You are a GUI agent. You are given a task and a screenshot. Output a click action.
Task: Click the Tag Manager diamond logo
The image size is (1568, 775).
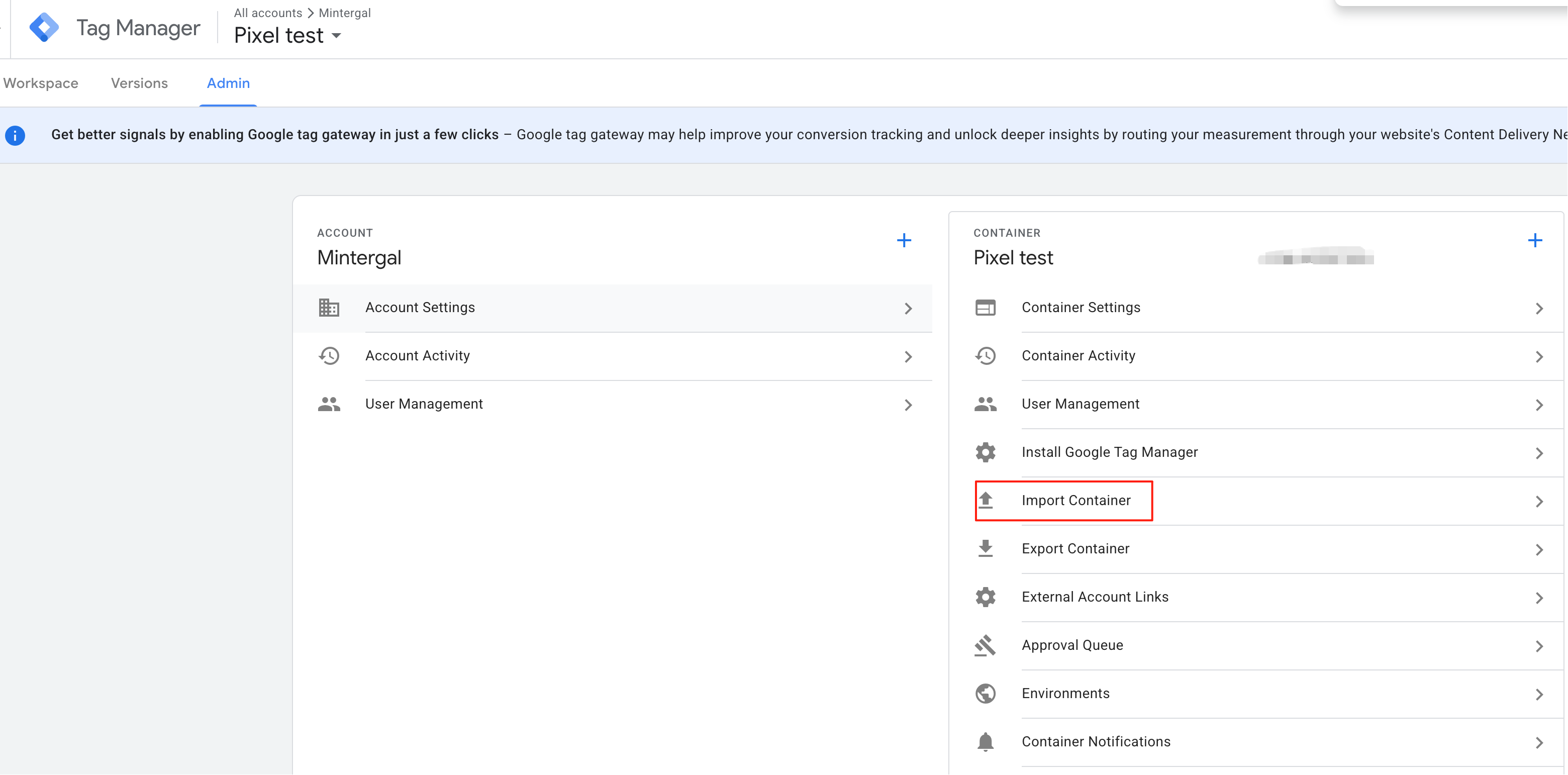coord(44,28)
